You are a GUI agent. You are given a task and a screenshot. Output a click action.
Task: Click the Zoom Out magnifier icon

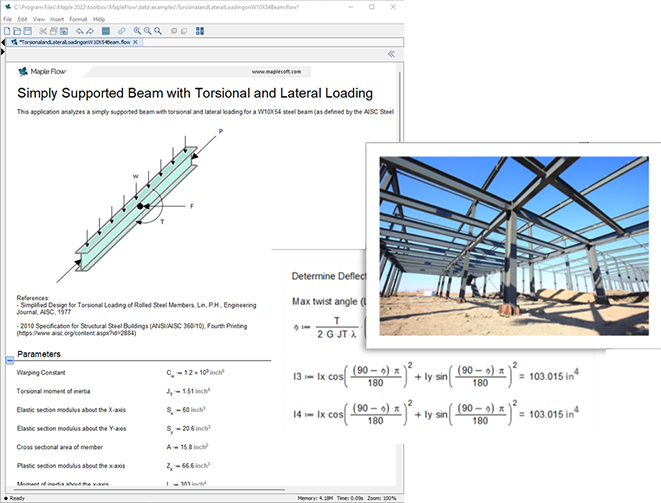pos(147,31)
